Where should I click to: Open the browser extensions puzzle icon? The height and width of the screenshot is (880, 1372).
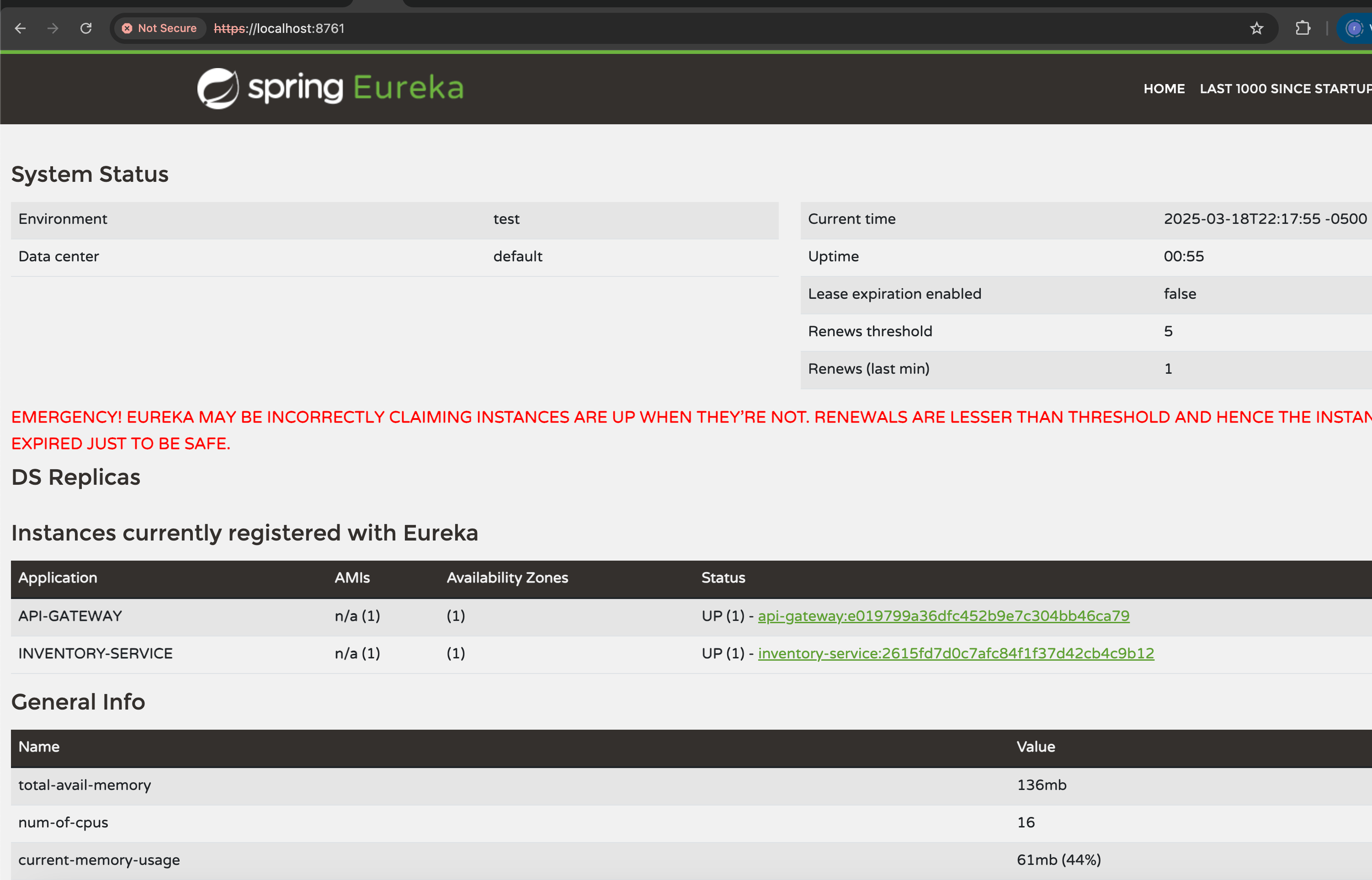[1303, 28]
